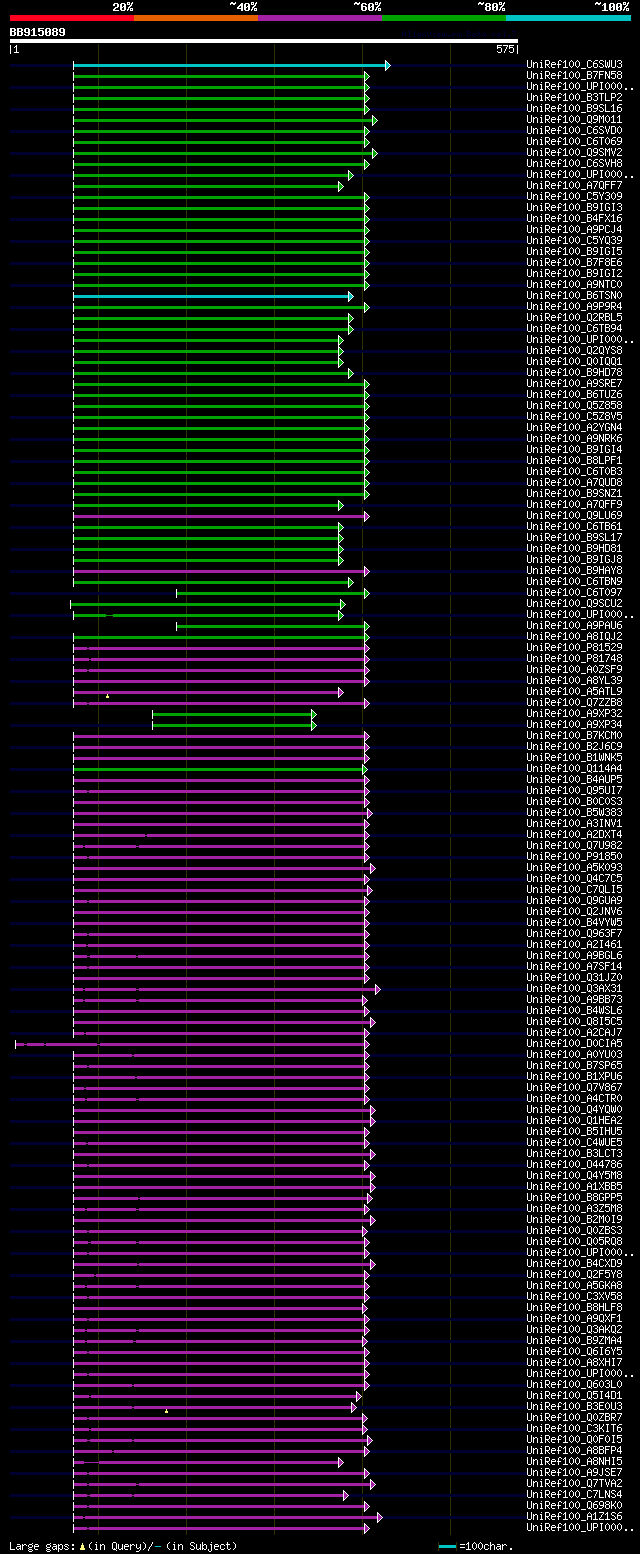Select the UniRef100_Q1HEA2 entry
Viewport: 640px width, 1554px height.
tap(574, 1120)
